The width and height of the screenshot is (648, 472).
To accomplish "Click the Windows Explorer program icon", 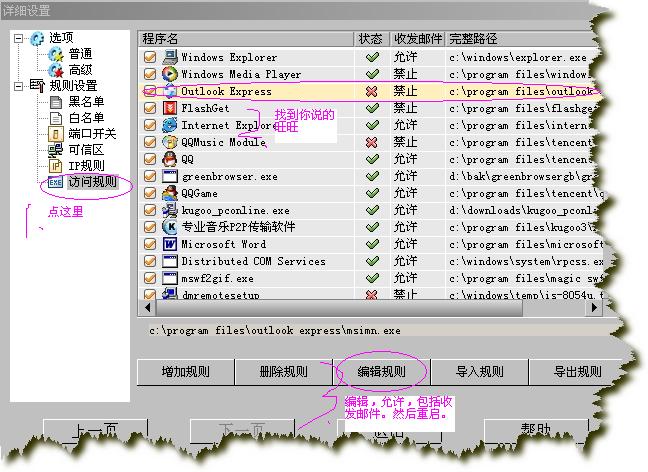I will pos(170,57).
